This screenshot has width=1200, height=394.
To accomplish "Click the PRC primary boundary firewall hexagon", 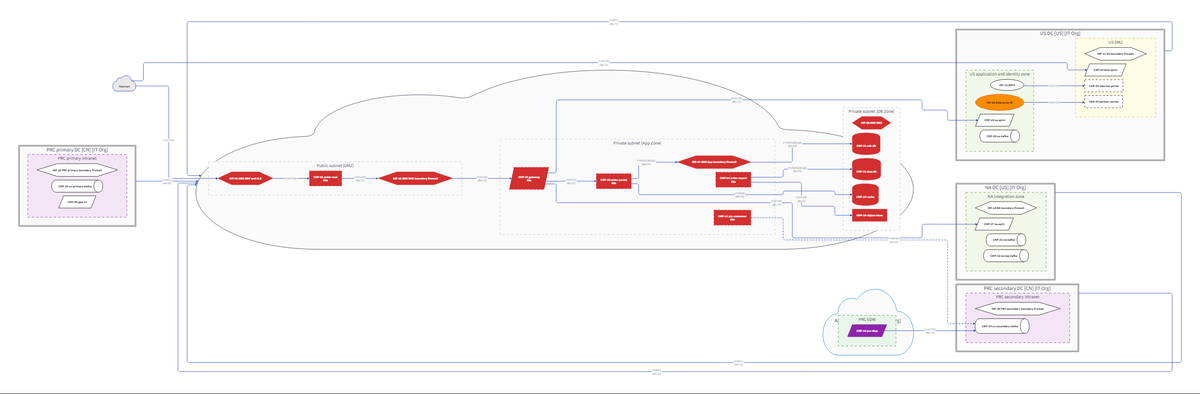I will [x=77, y=170].
